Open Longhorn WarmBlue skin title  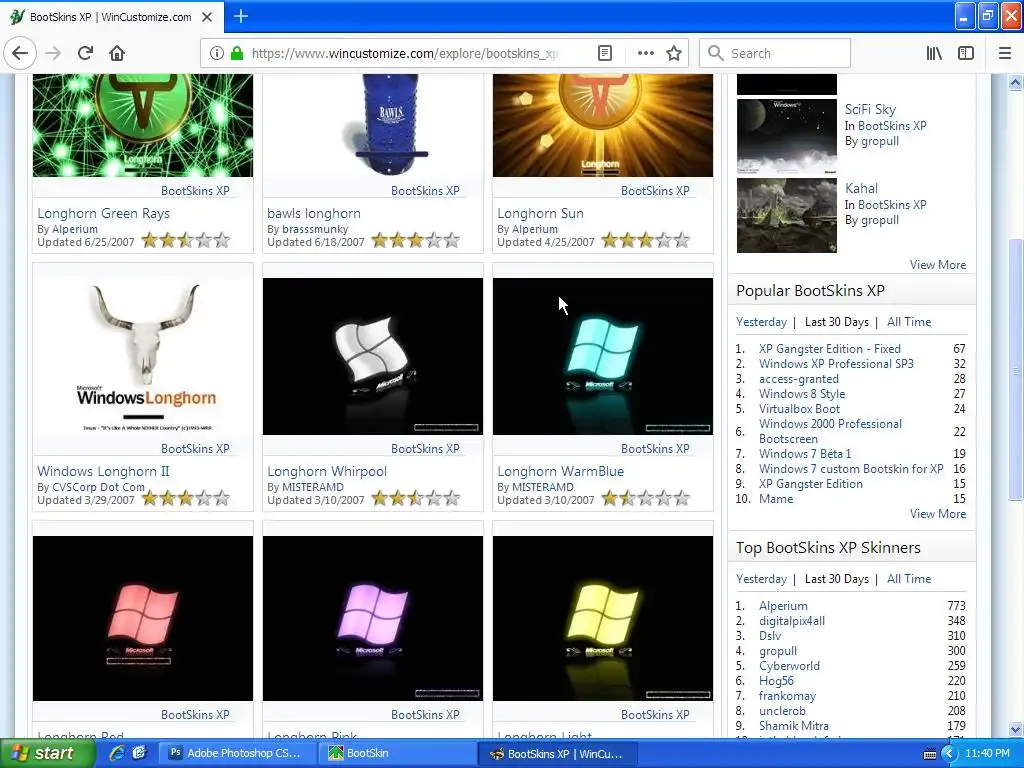click(560, 471)
